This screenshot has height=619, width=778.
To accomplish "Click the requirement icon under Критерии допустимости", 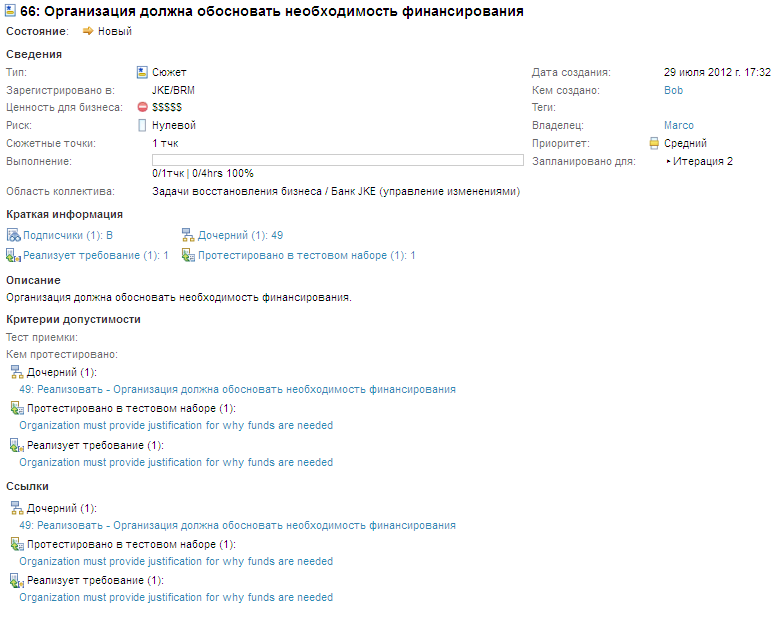I will point(17,445).
